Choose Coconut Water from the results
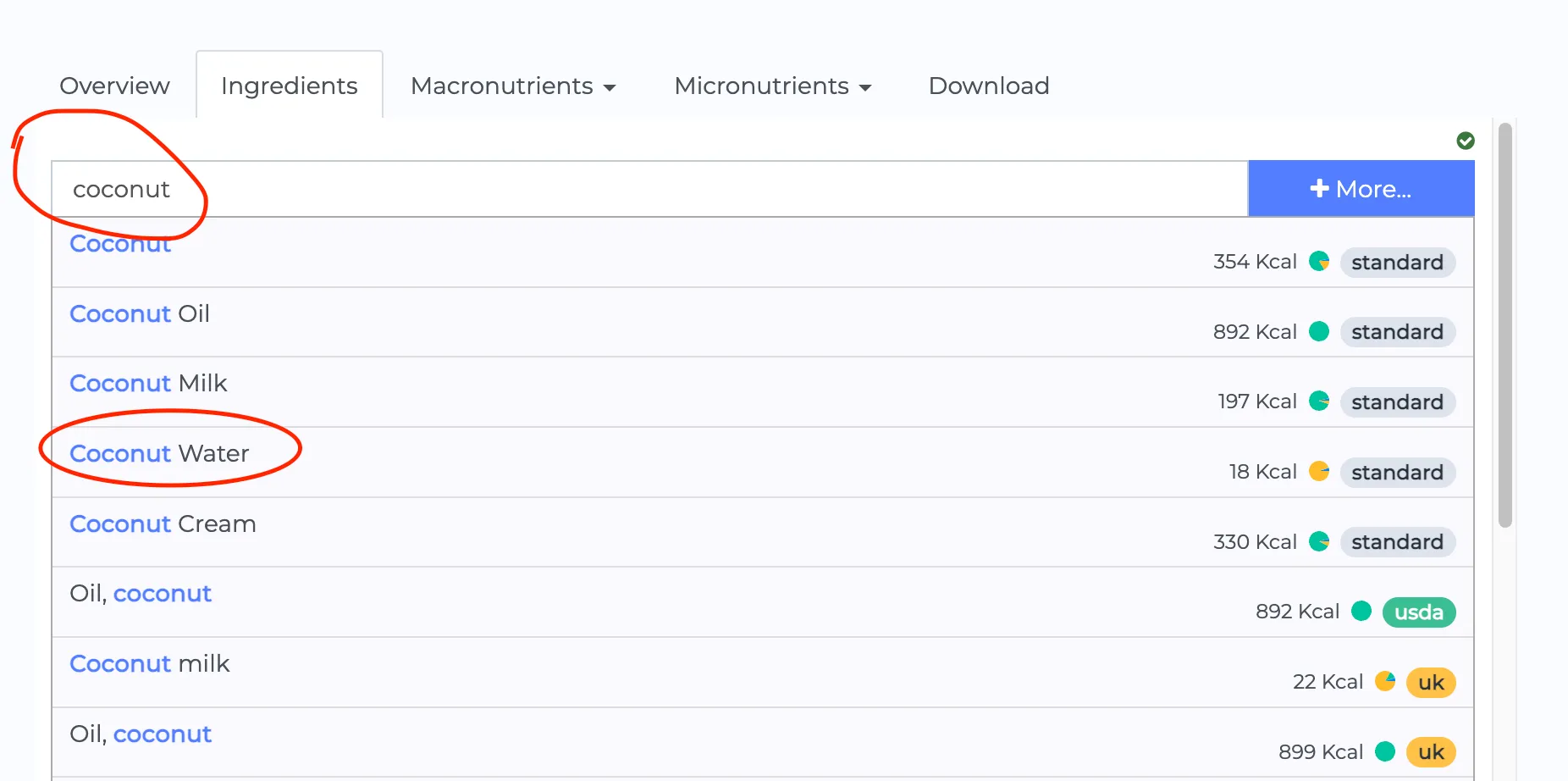 159,454
